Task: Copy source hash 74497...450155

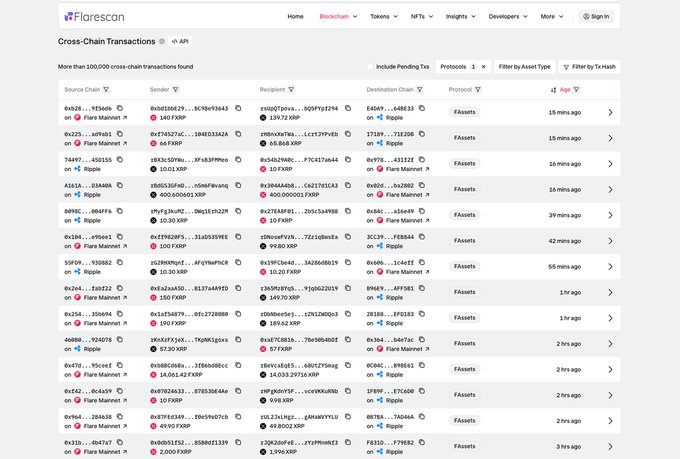Action: click(x=120, y=159)
